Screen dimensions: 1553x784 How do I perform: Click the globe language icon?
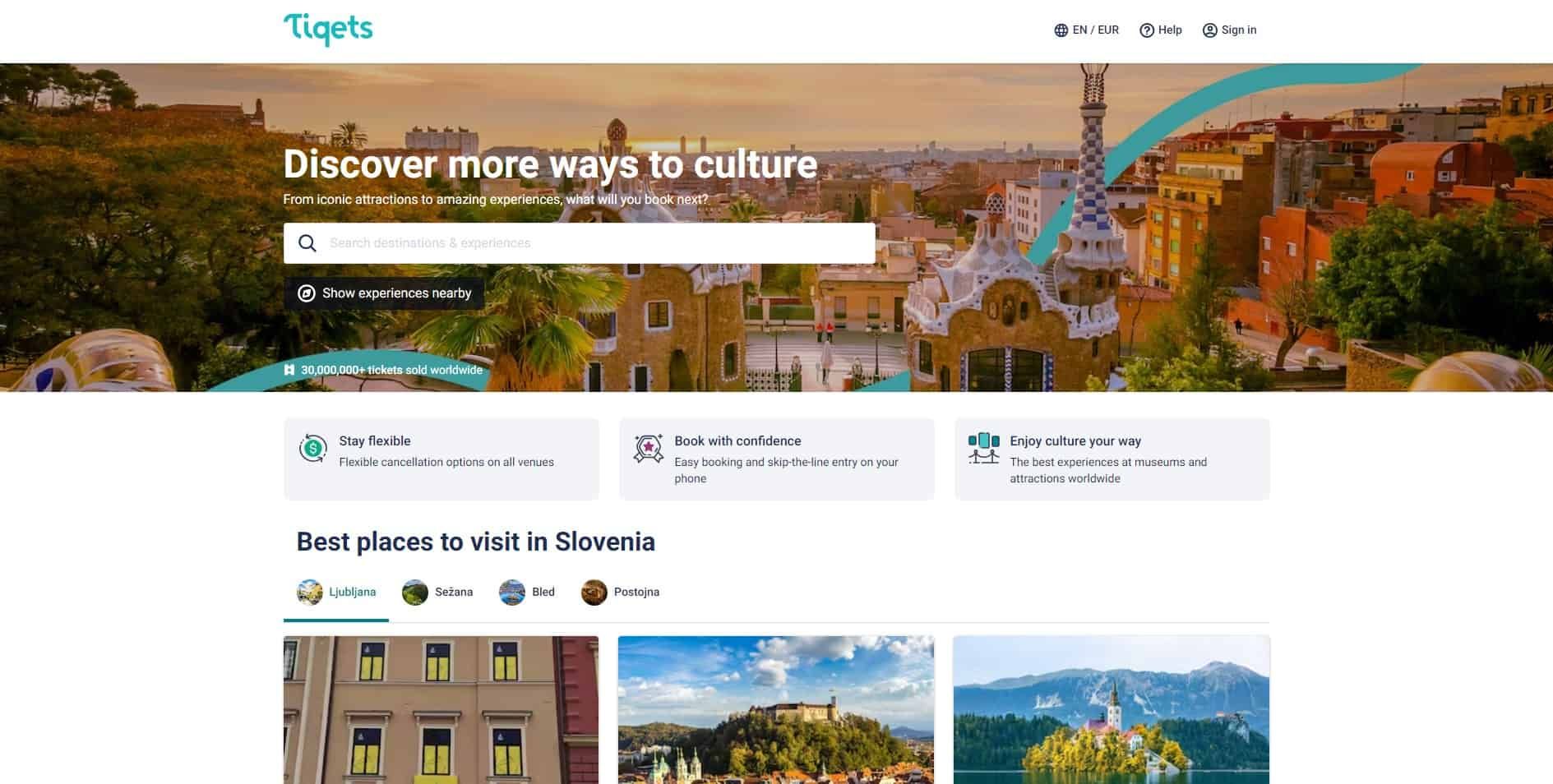1061,30
